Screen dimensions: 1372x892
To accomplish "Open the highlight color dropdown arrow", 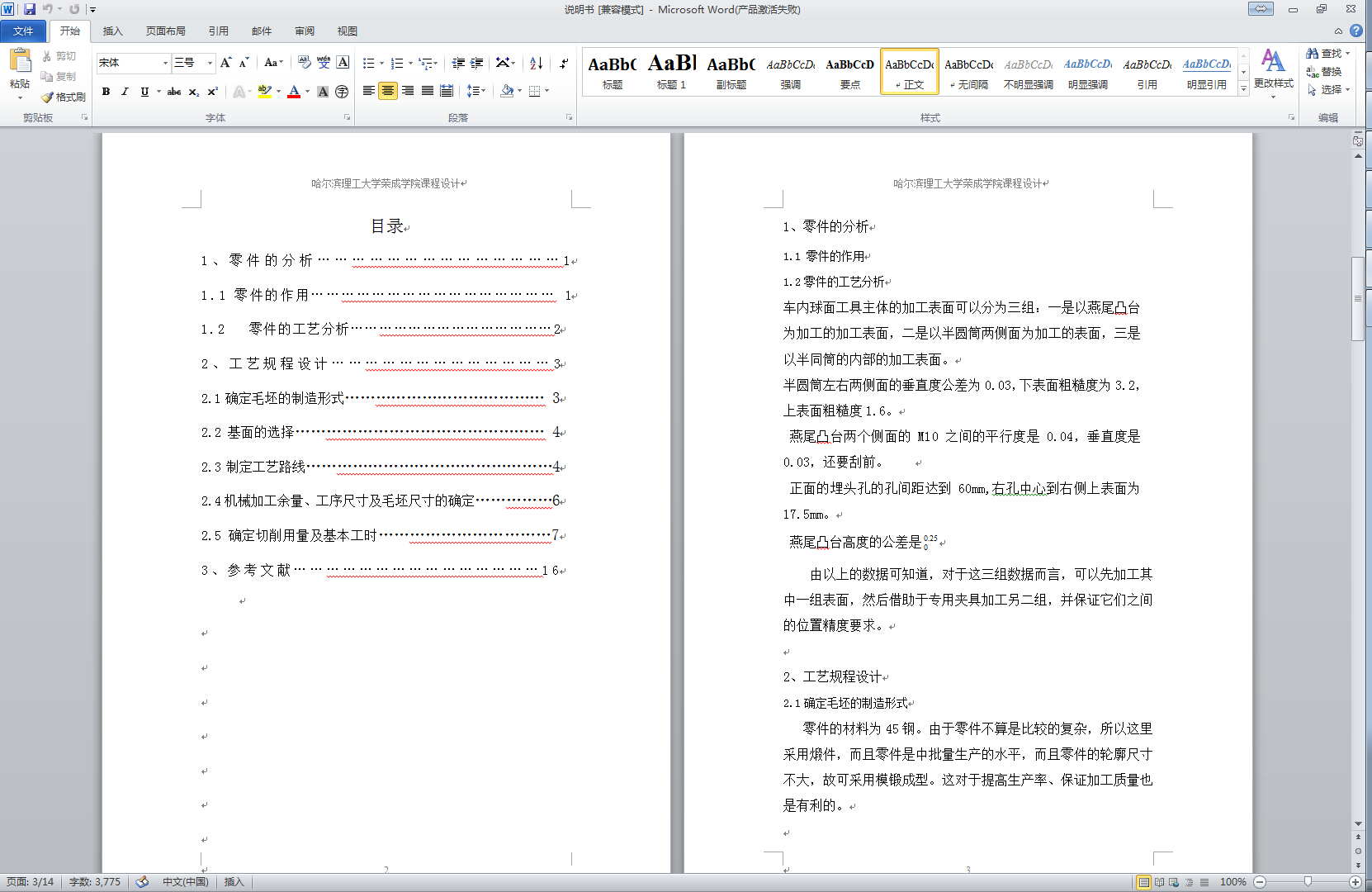I will [x=278, y=92].
